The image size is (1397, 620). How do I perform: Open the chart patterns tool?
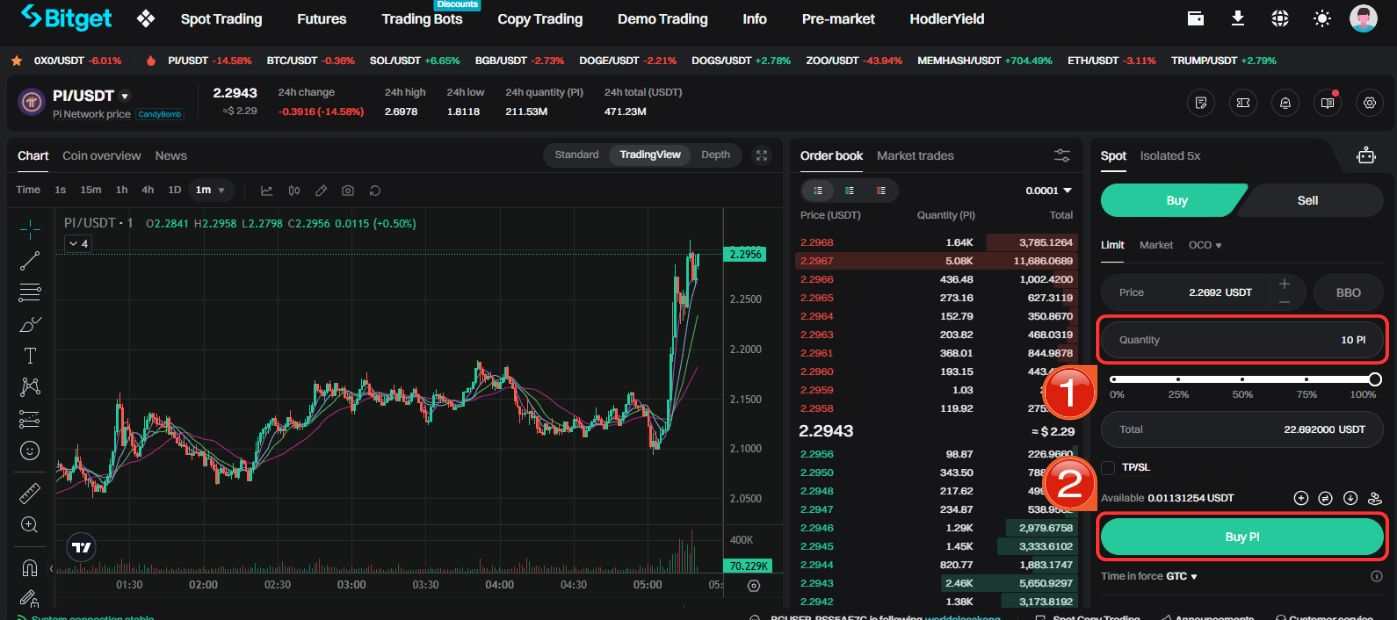click(x=30, y=387)
